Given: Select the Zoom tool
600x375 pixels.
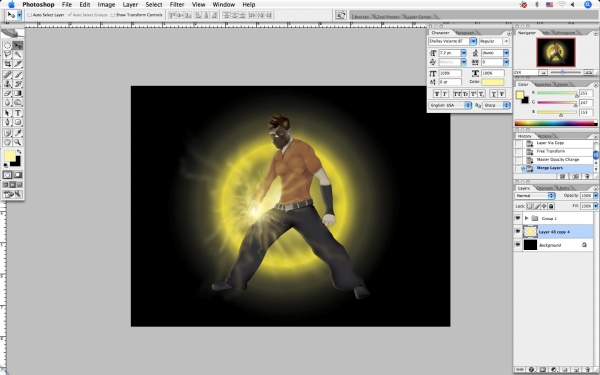Looking at the screenshot, I should (x=18, y=142).
